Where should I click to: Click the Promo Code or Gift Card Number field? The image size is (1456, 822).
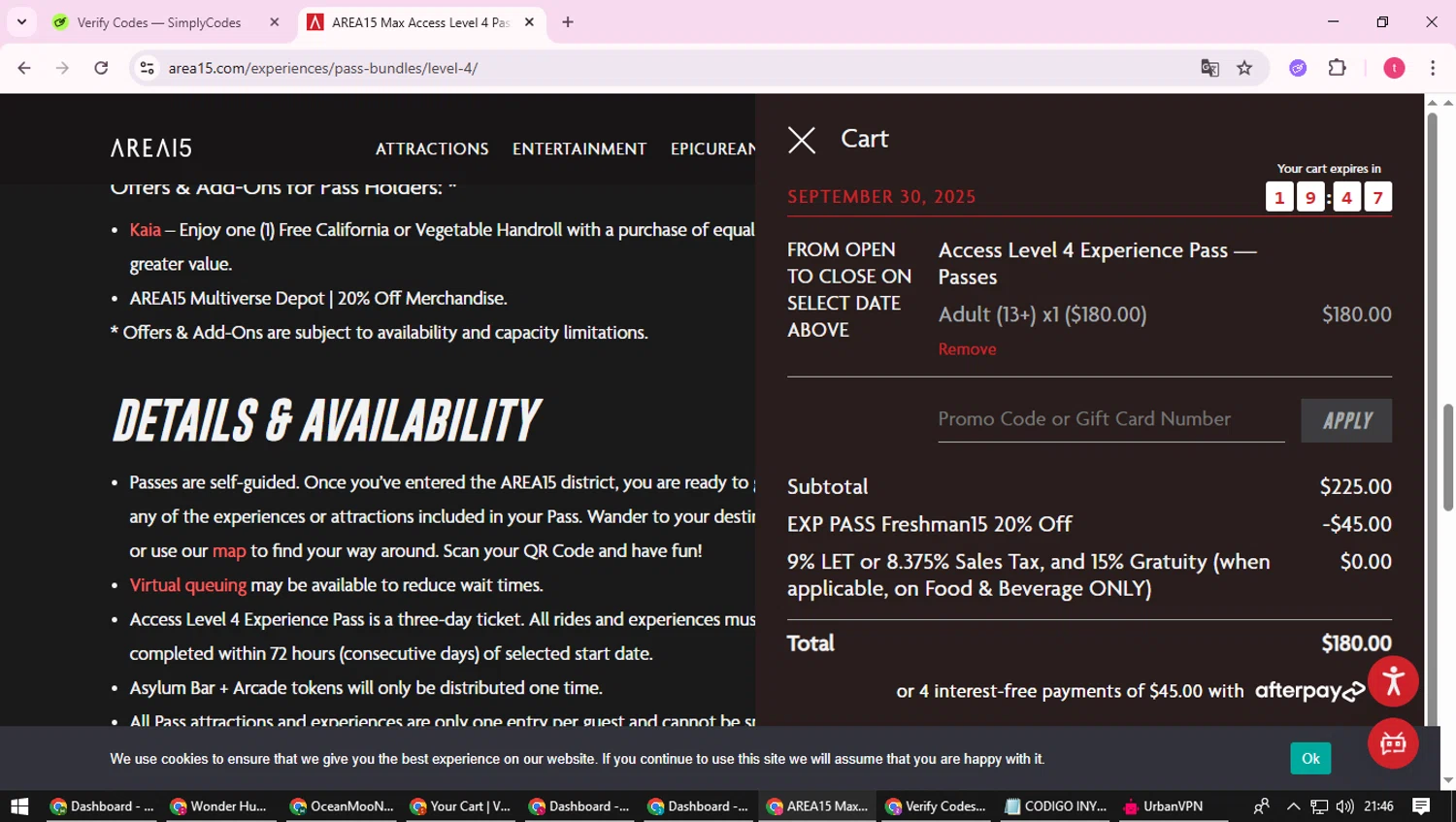click(x=1110, y=419)
